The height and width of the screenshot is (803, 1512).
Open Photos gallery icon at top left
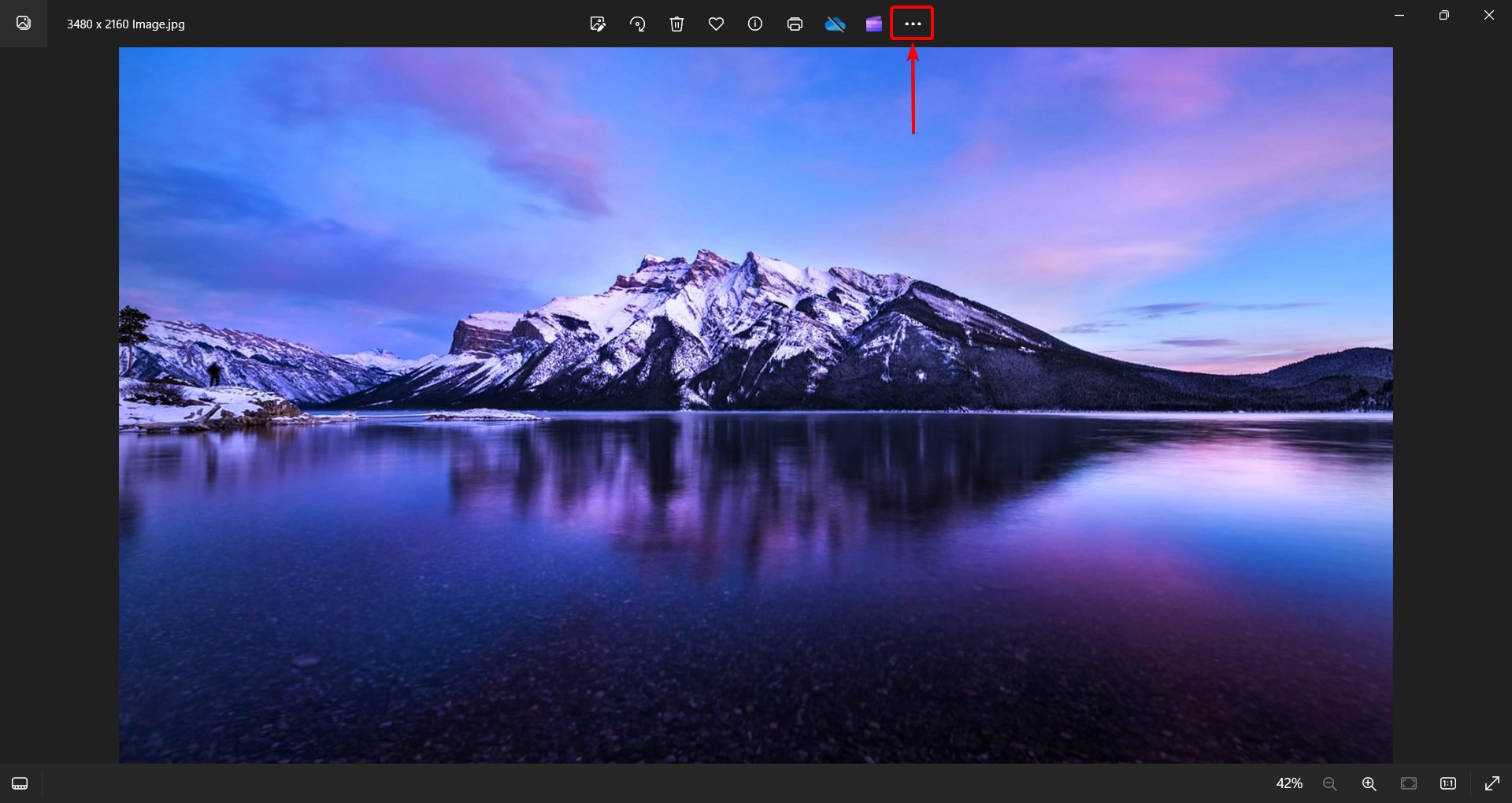tap(24, 23)
